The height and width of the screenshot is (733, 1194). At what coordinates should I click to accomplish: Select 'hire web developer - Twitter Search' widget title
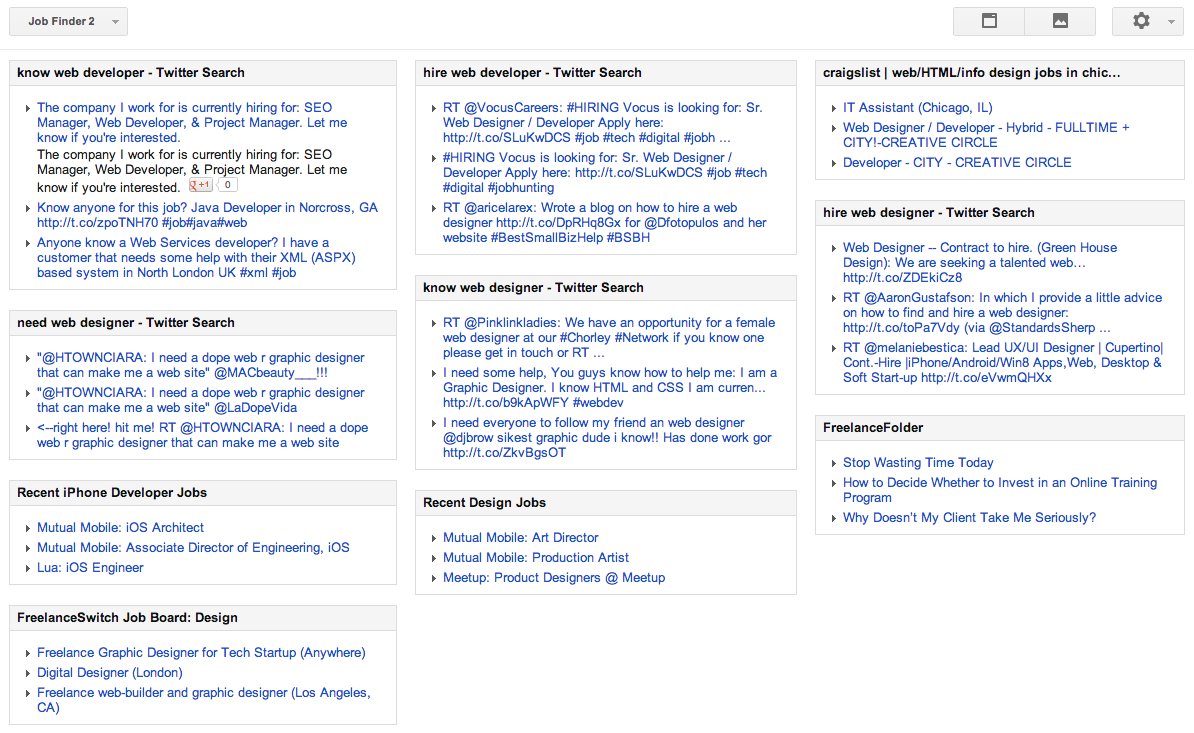532,72
